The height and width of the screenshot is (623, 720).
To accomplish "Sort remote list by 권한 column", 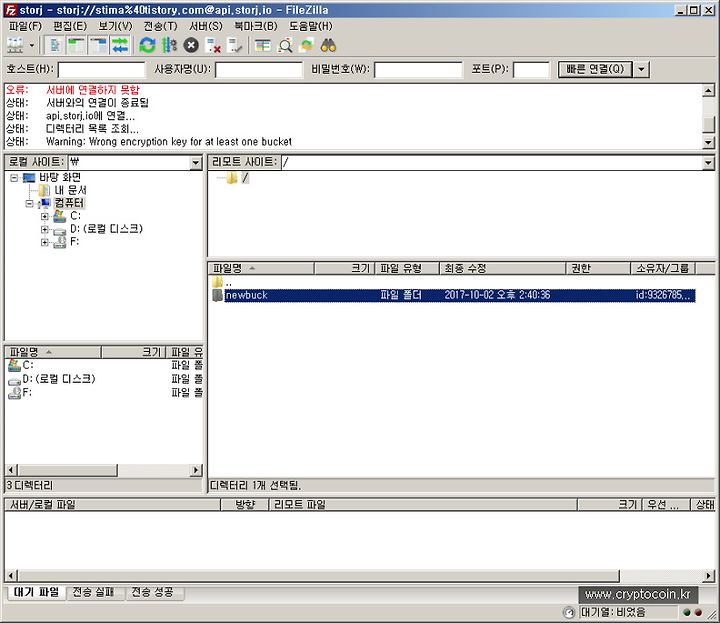I will click(x=598, y=269).
